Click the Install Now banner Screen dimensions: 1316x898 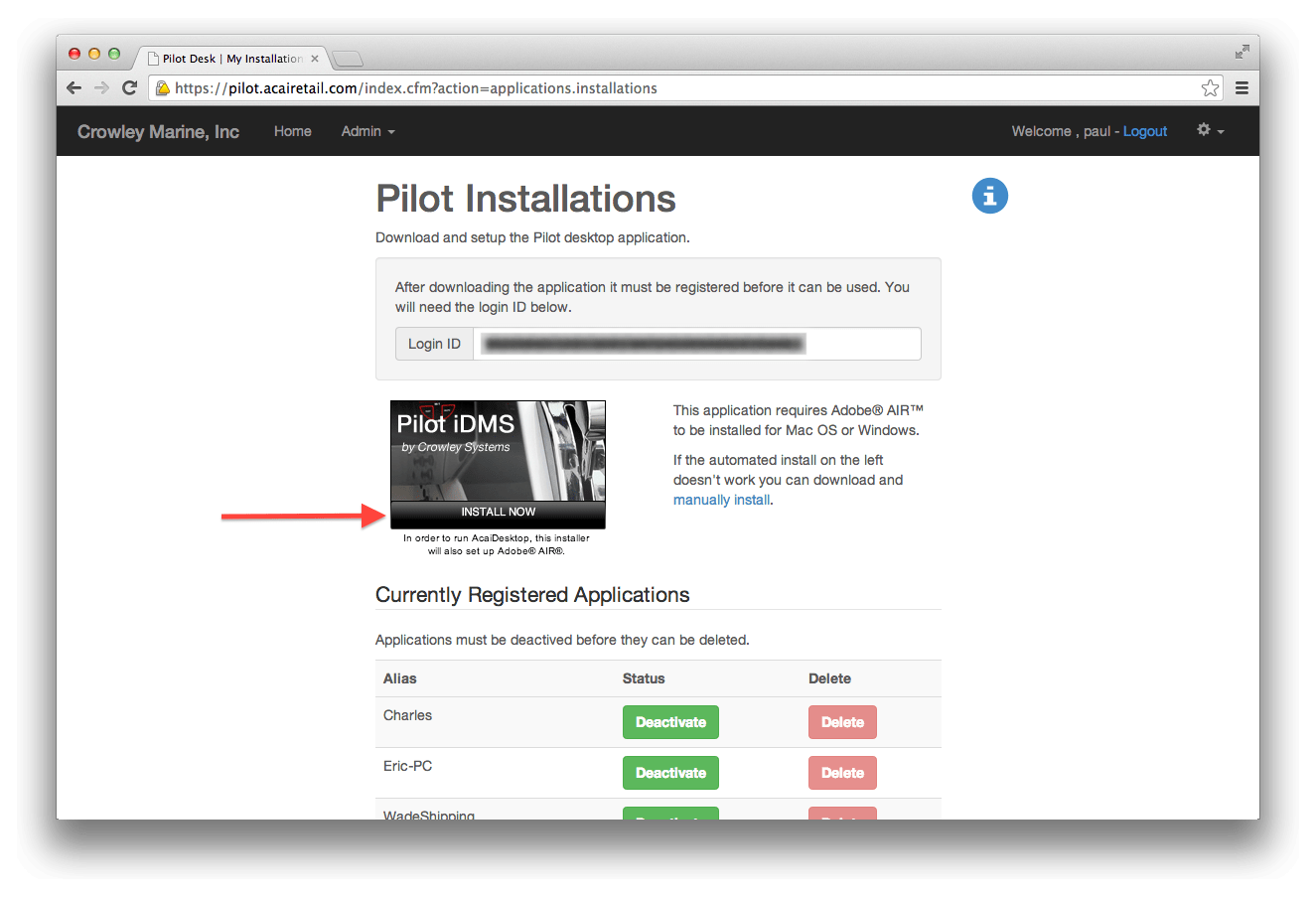tap(497, 512)
